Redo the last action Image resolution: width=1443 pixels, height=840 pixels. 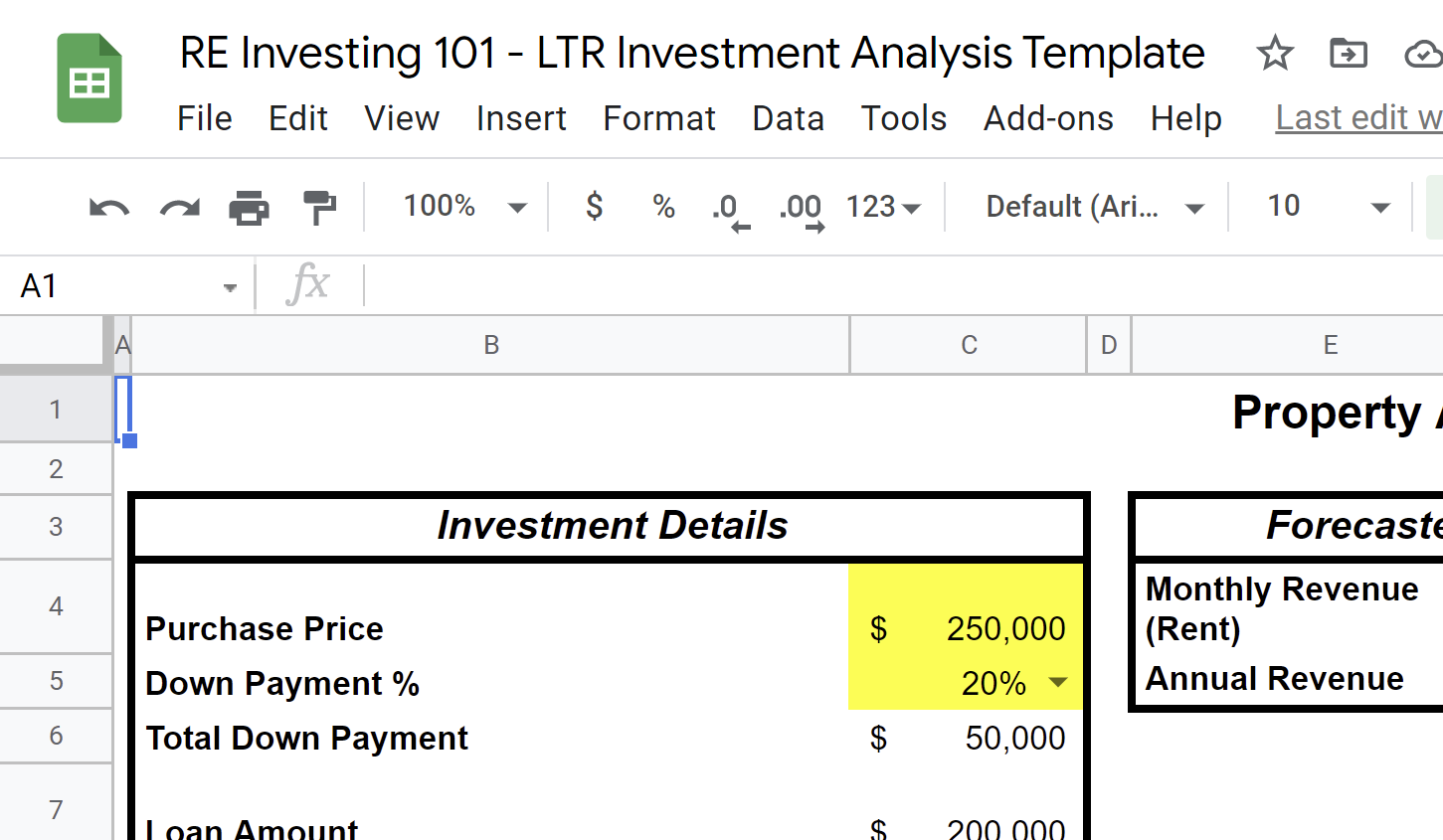180,207
